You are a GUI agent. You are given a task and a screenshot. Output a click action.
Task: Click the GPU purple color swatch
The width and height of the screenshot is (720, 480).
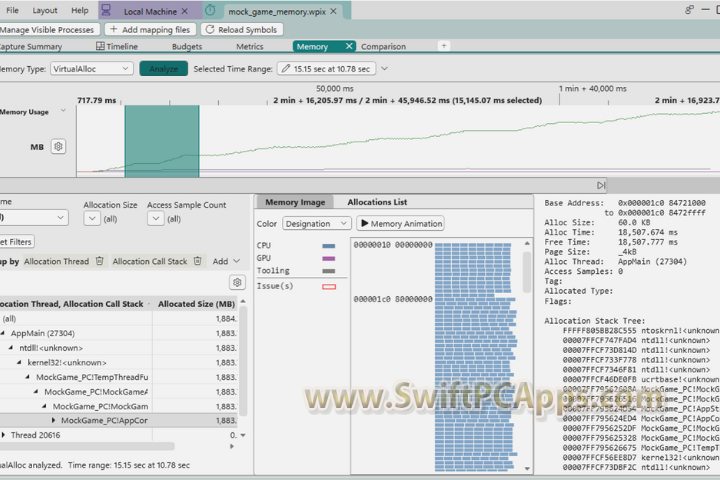pos(328,258)
